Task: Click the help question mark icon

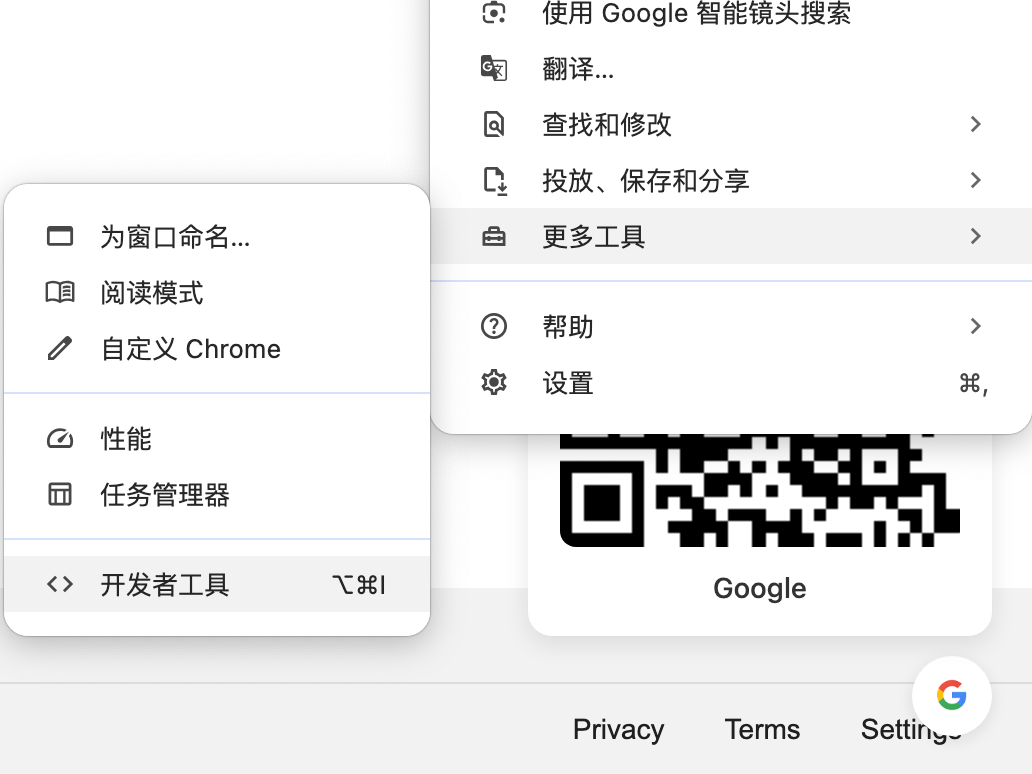Action: point(494,327)
